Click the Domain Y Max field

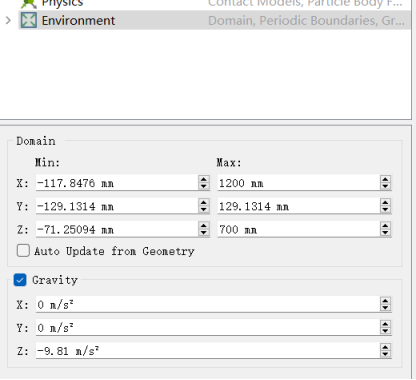pos(299,206)
